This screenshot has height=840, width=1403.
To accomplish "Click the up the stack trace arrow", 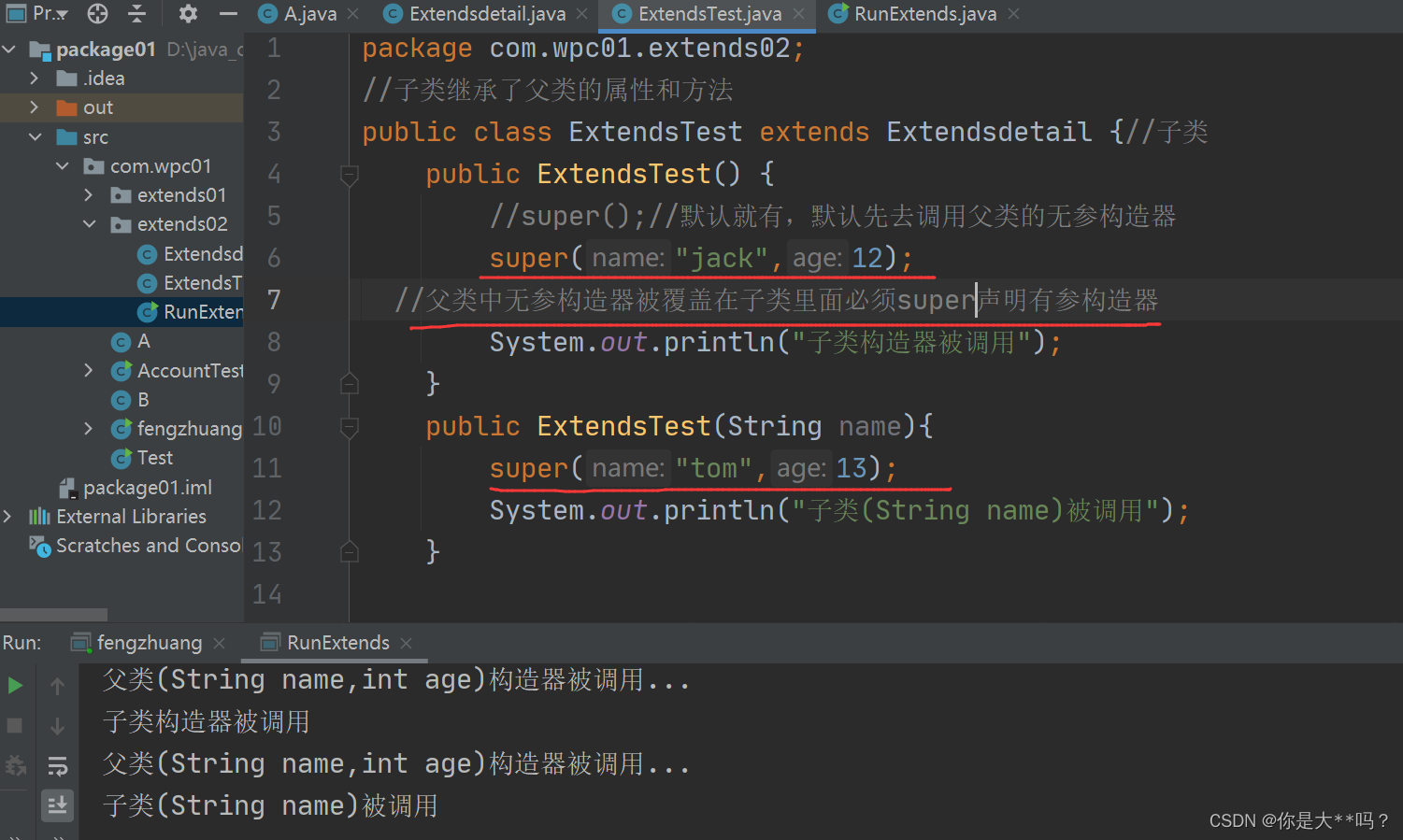I will pyautogui.click(x=57, y=686).
